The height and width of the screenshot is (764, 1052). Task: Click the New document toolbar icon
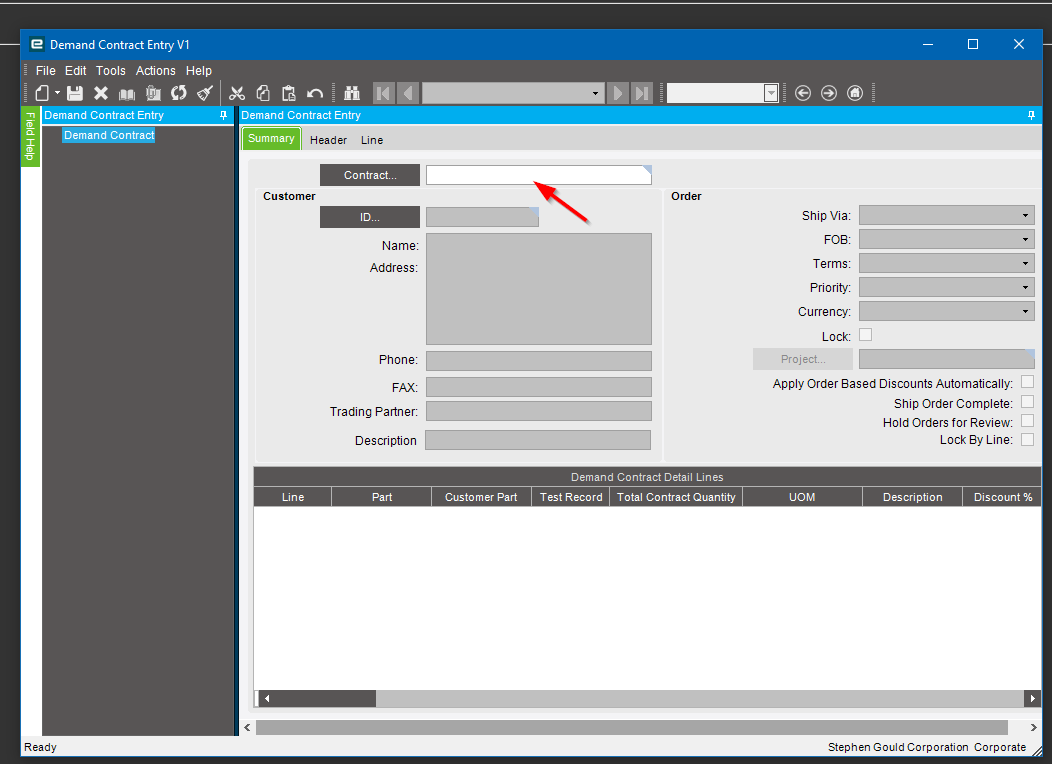pyautogui.click(x=42, y=93)
